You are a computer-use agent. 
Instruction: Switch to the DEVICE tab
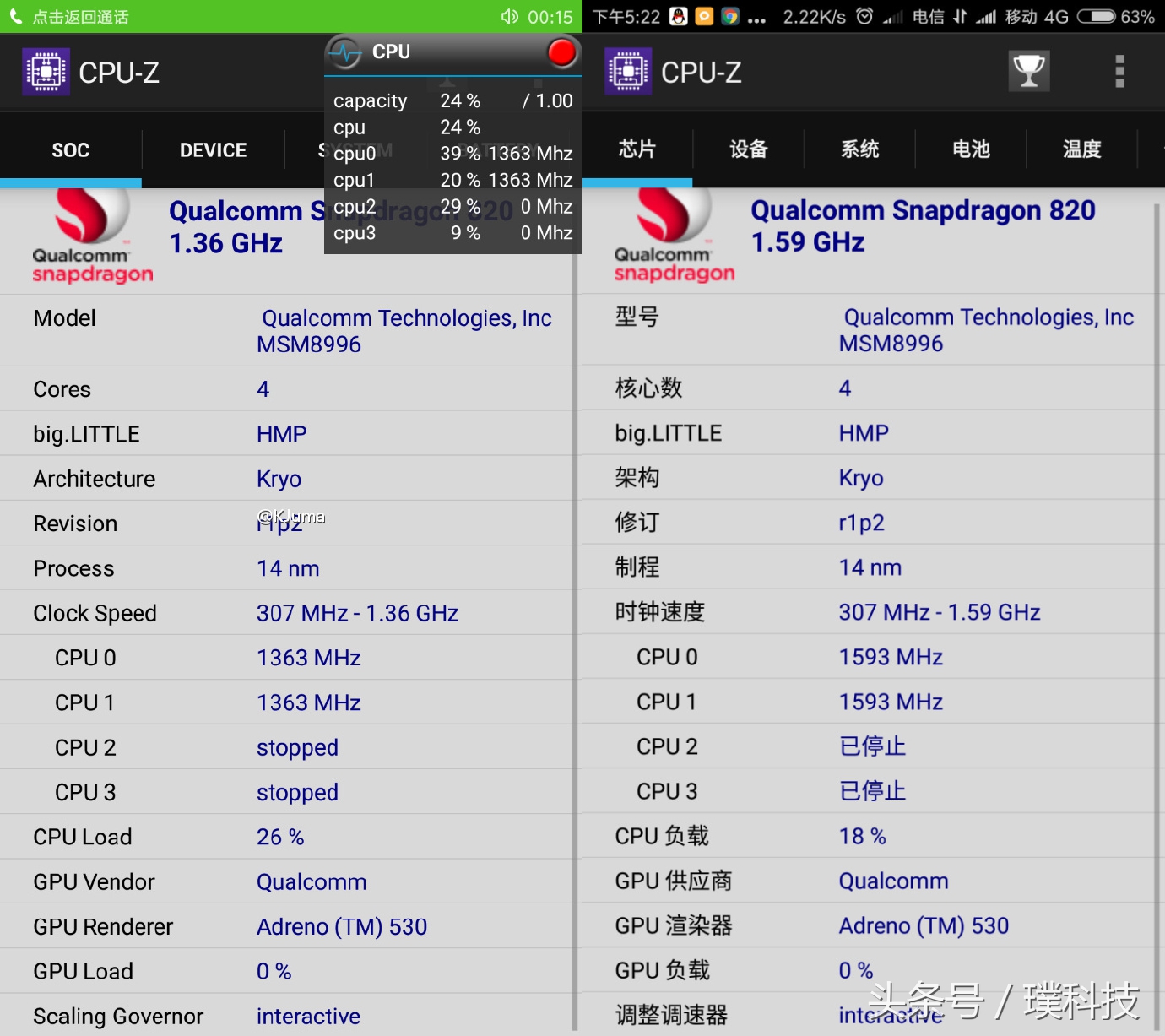[x=214, y=150]
